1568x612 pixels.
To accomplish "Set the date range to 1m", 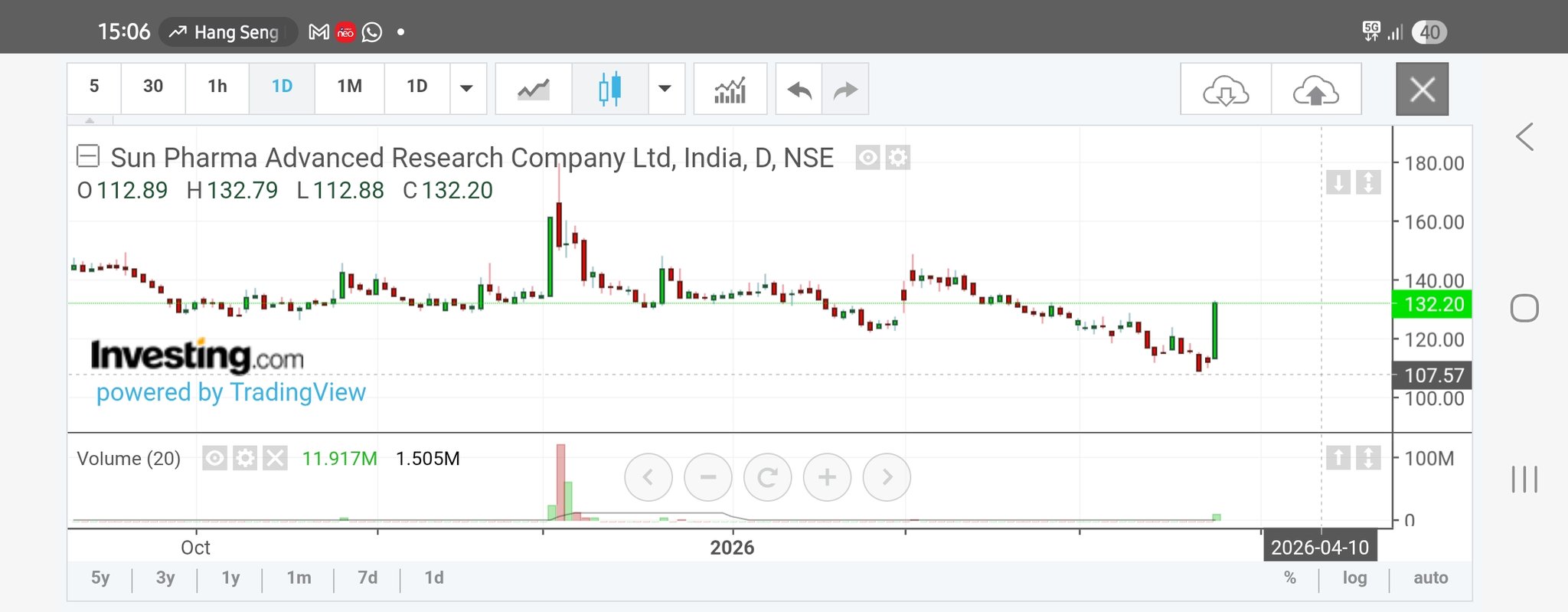I will 299,578.
